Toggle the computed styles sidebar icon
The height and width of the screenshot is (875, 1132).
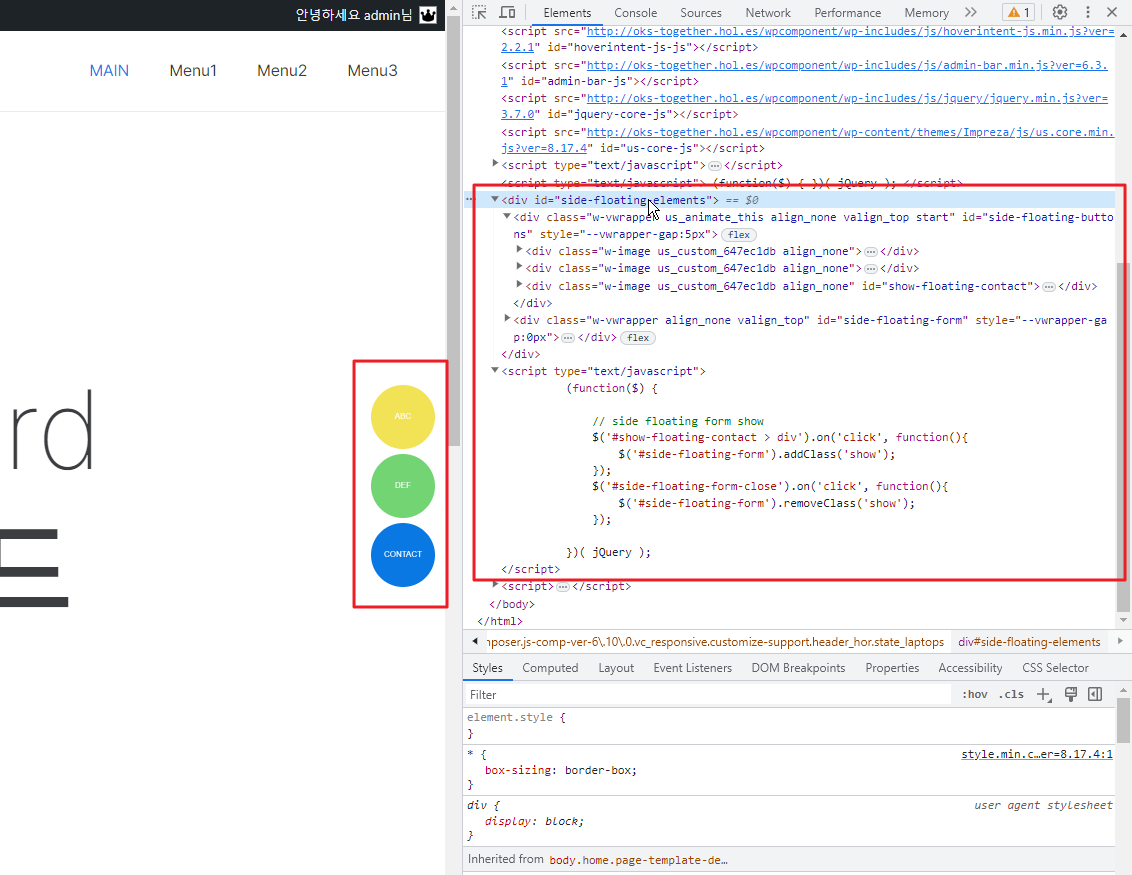pos(1095,695)
